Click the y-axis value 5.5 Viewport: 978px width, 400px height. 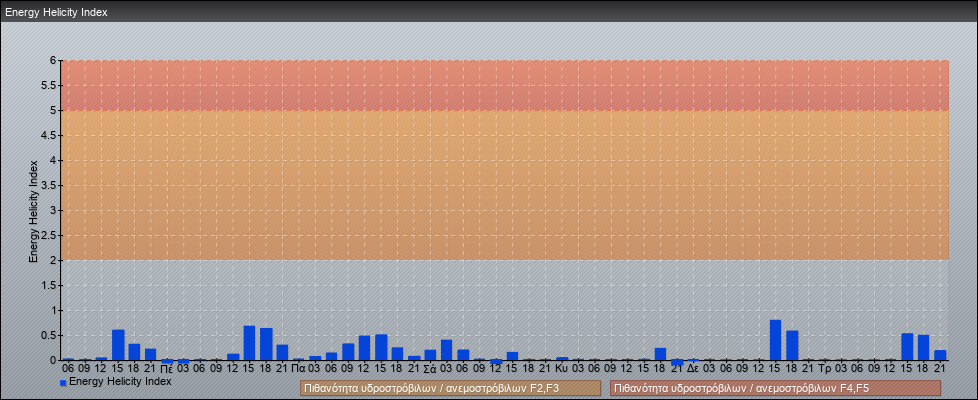pyautogui.click(x=49, y=85)
